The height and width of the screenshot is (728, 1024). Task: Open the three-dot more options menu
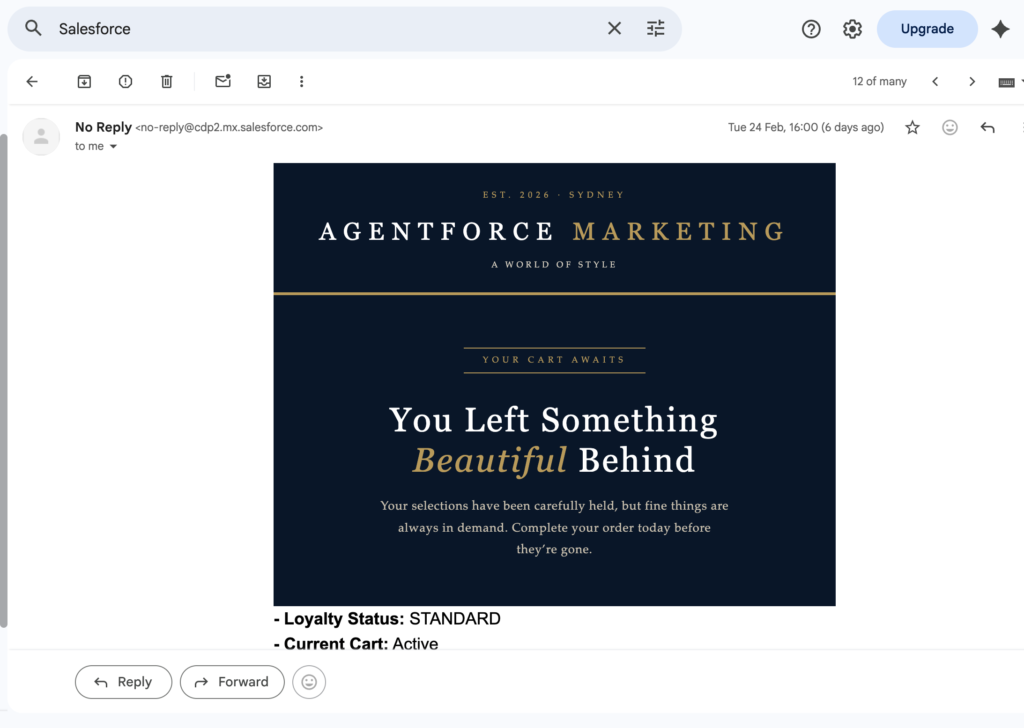click(x=301, y=82)
